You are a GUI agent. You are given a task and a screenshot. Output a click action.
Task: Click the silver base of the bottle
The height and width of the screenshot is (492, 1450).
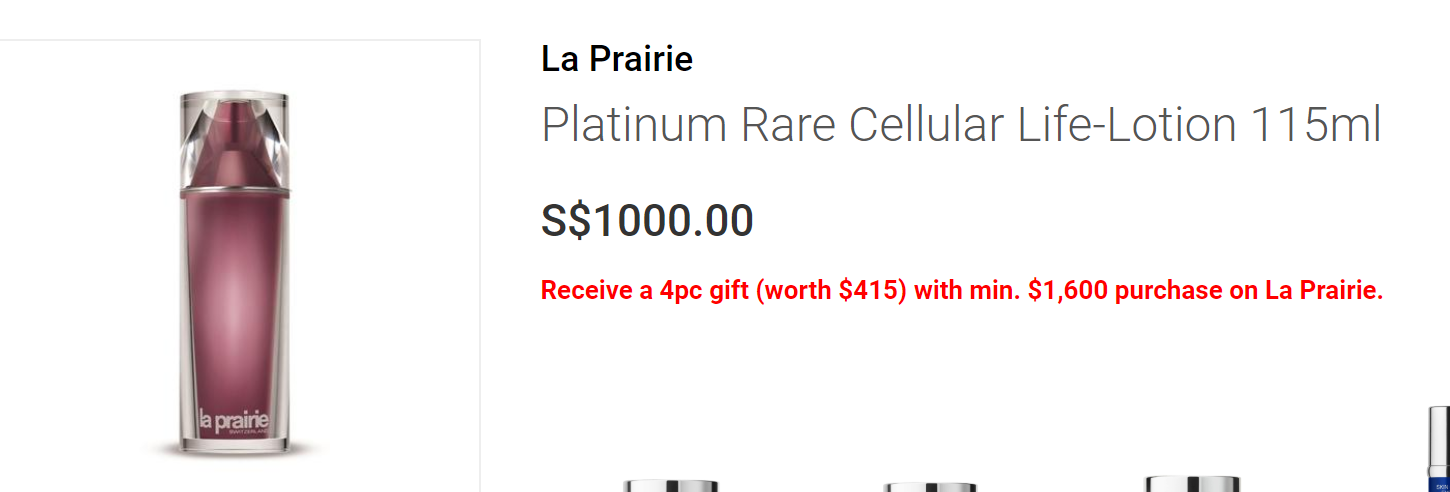point(234,443)
